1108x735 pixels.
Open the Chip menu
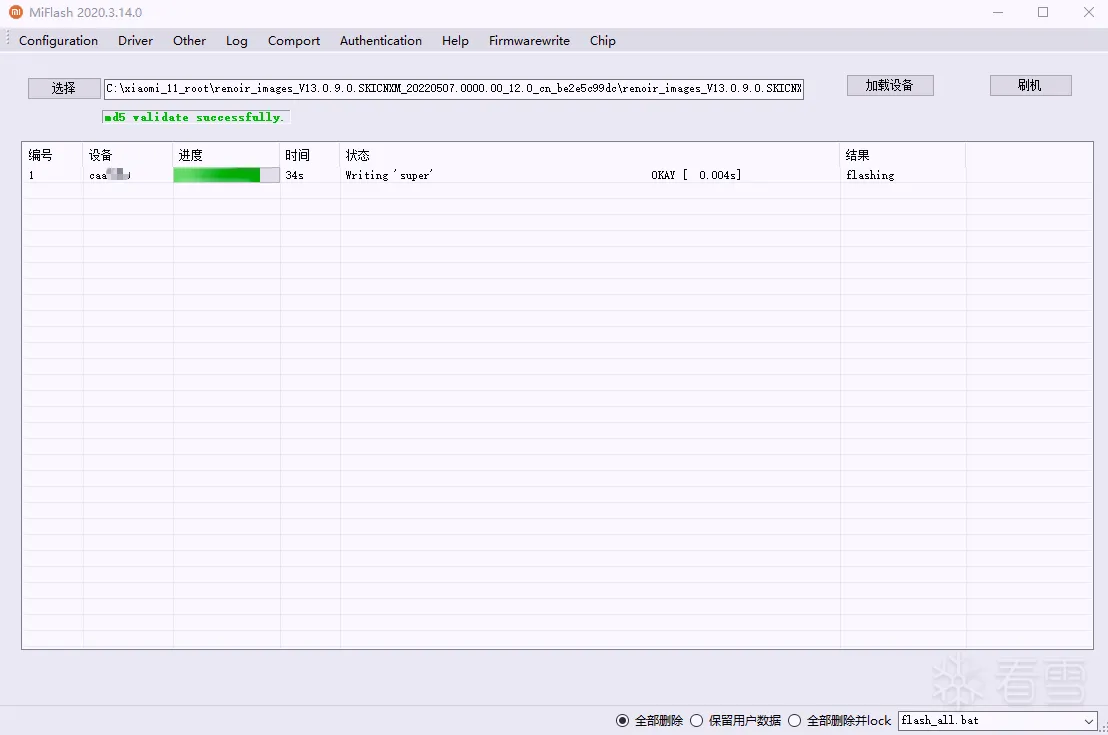pyautogui.click(x=603, y=40)
